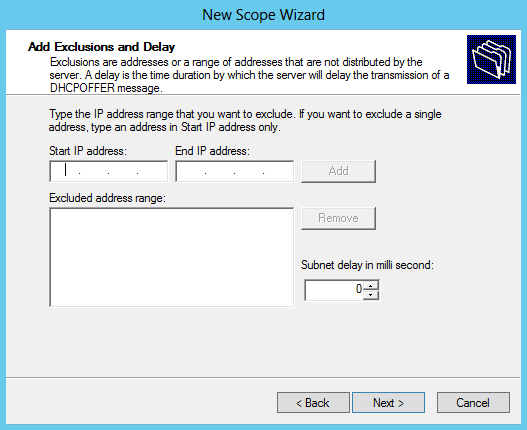The width and height of the screenshot is (527, 430).
Task: Click last octet of Start IP address
Action: click(152, 171)
